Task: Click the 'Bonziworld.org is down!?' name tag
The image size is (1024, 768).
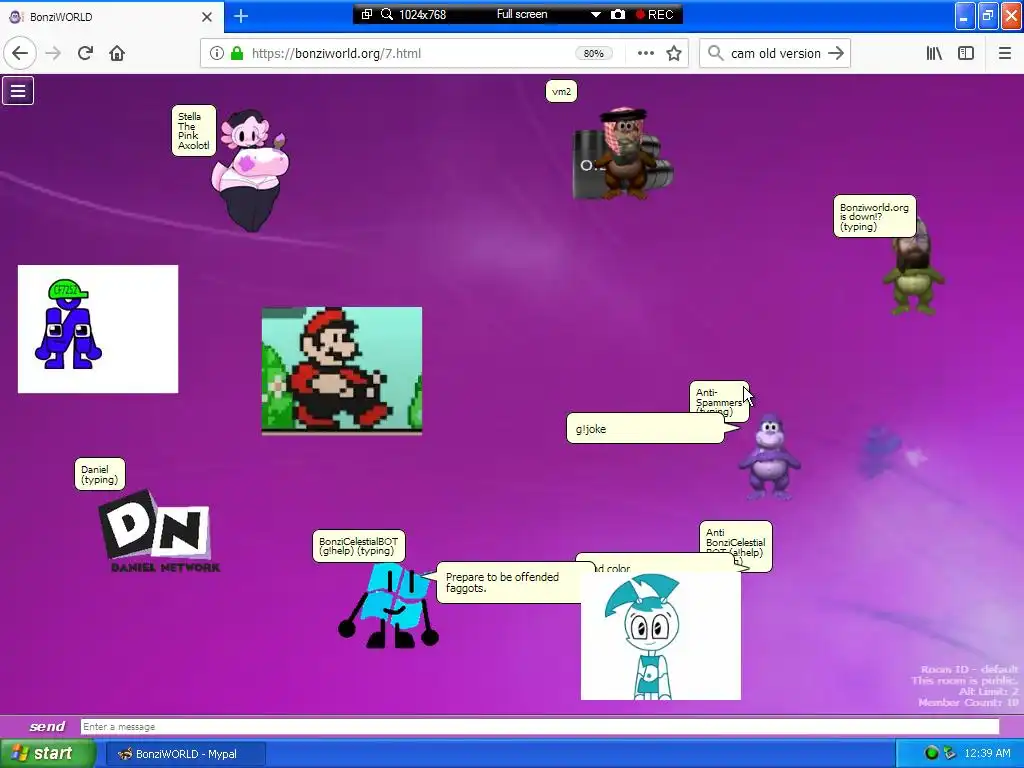Action: 874,216
